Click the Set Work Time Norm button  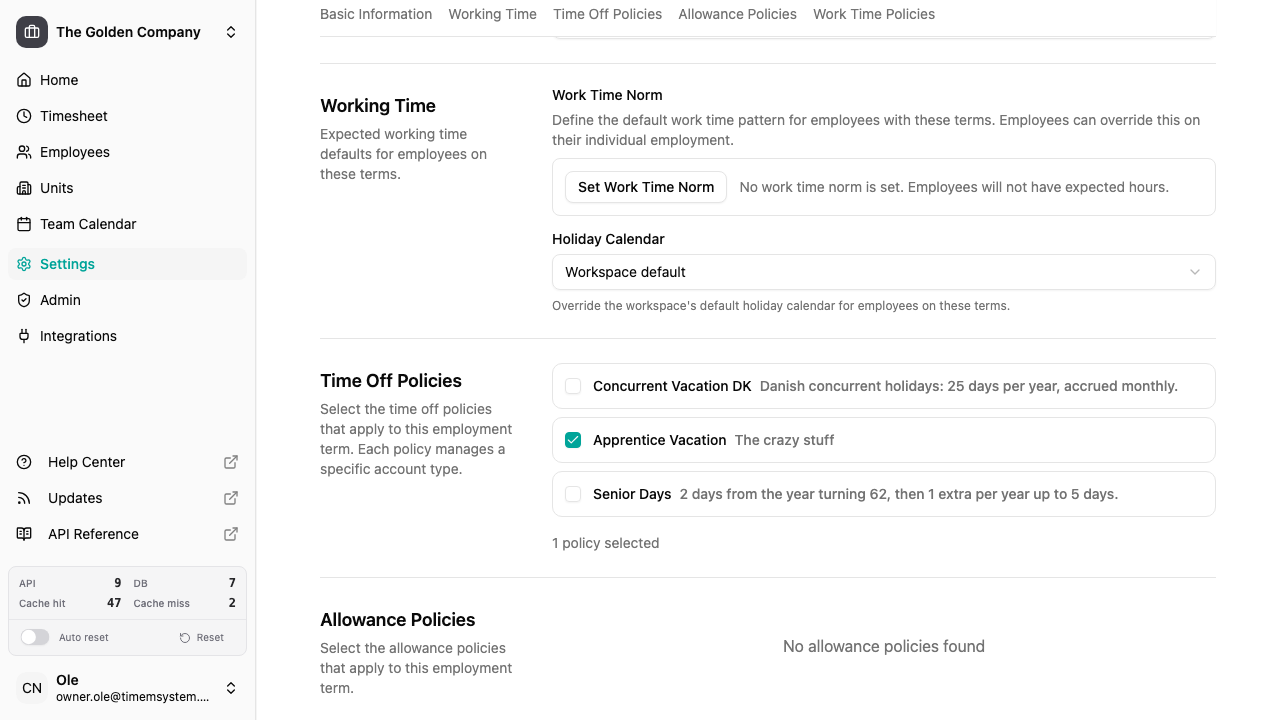tap(645, 186)
